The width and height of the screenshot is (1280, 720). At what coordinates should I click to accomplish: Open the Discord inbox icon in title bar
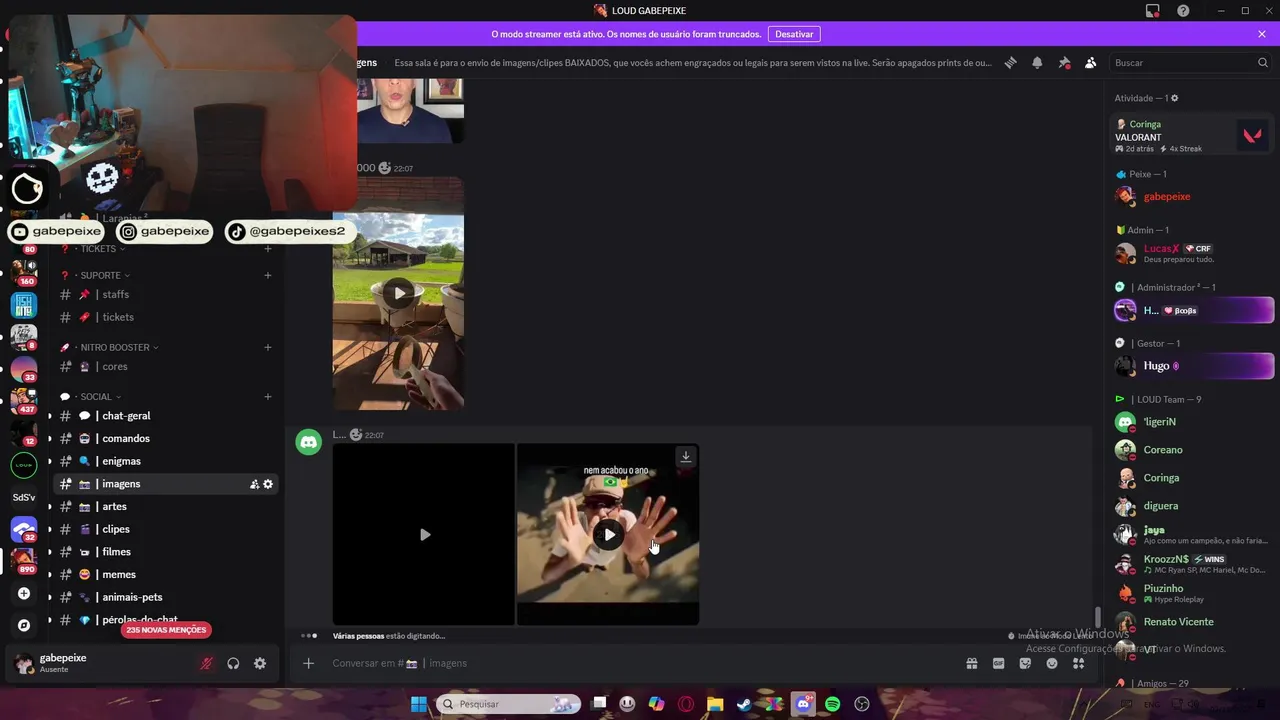tap(1153, 11)
